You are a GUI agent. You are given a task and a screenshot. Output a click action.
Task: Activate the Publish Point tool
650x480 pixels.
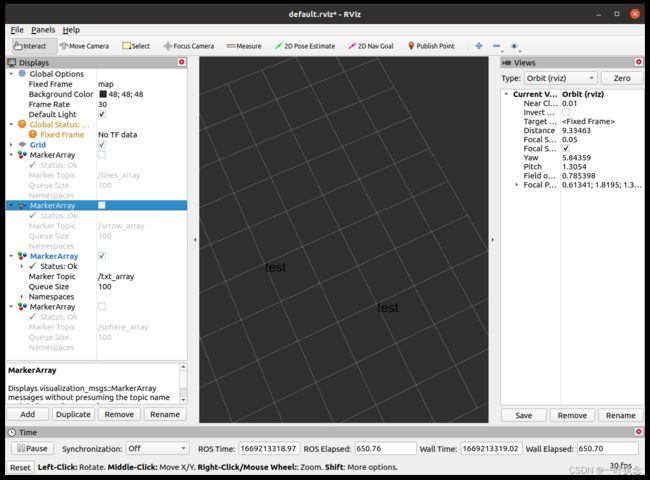(431, 46)
